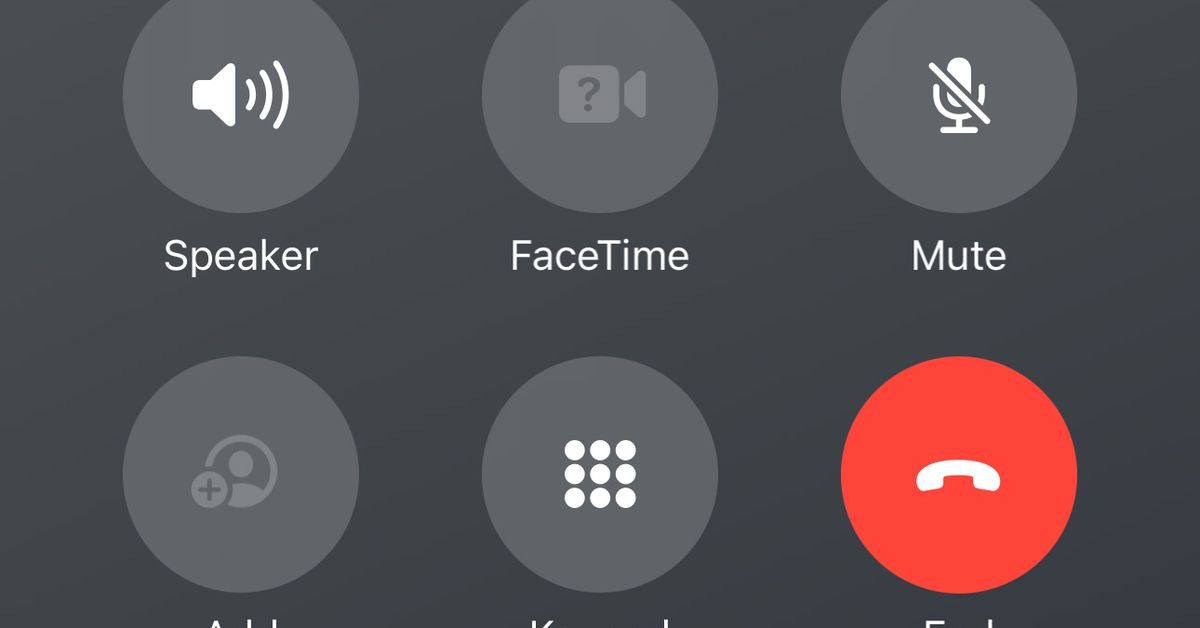Tap the add call contact icon
The height and width of the screenshot is (628, 1200).
pyautogui.click(x=235, y=473)
